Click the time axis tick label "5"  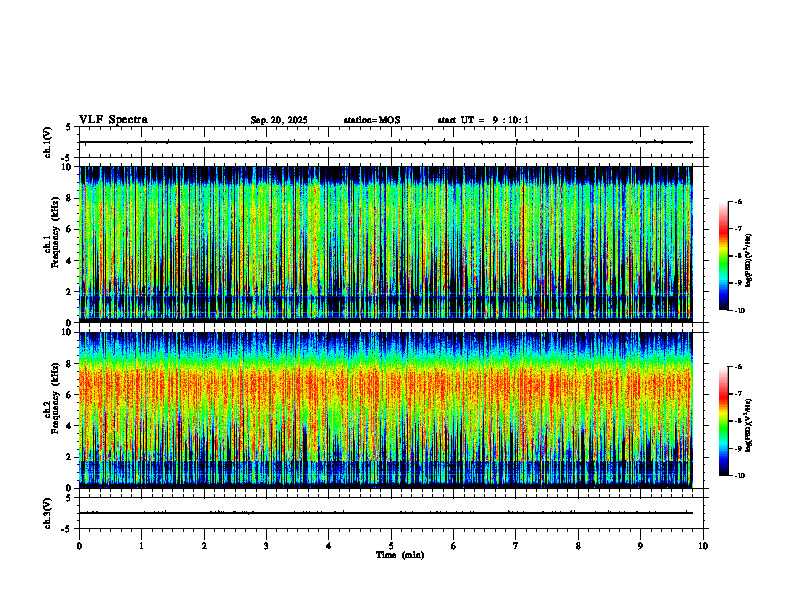click(391, 546)
